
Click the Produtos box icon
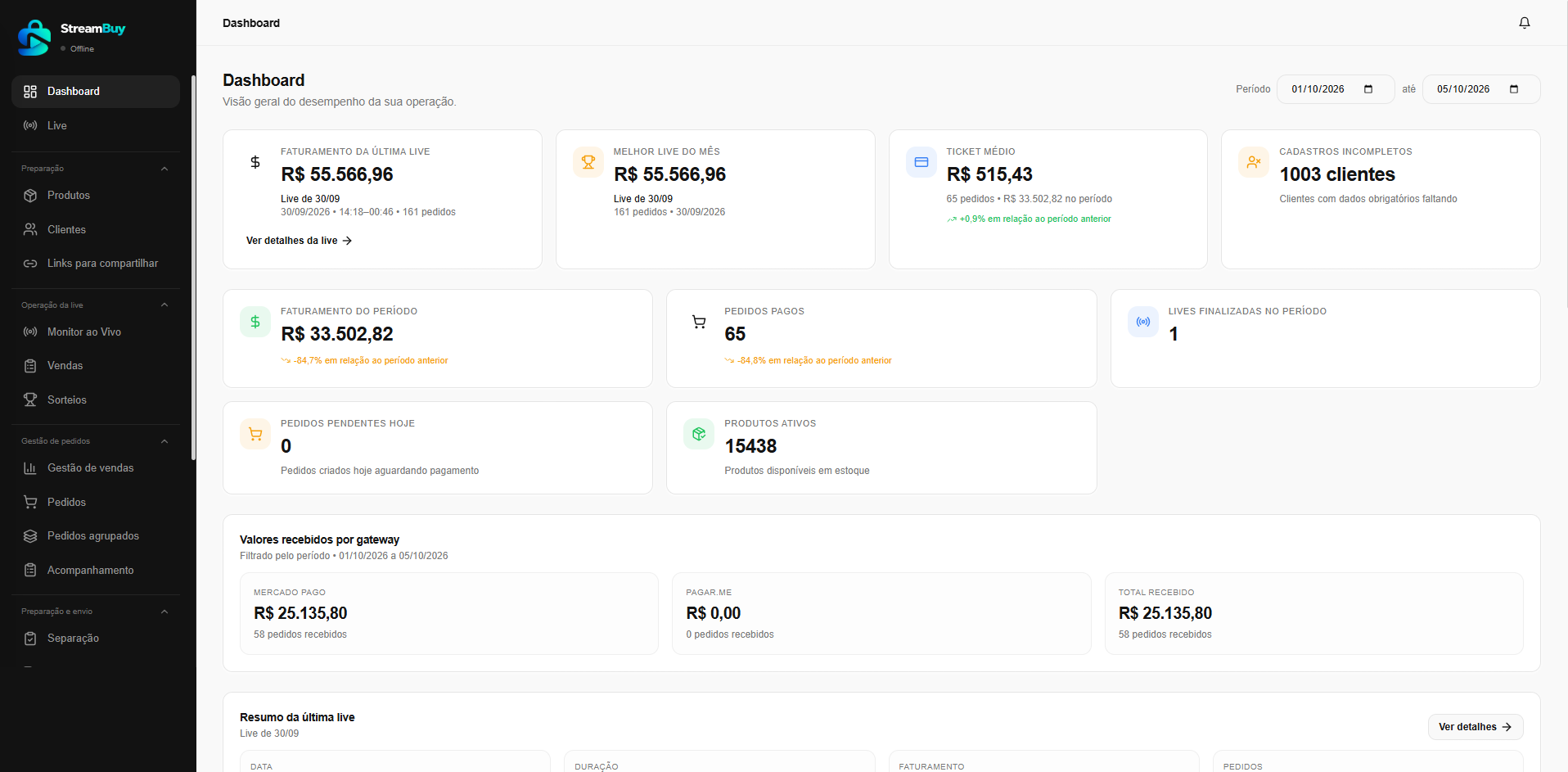[x=30, y=196]
